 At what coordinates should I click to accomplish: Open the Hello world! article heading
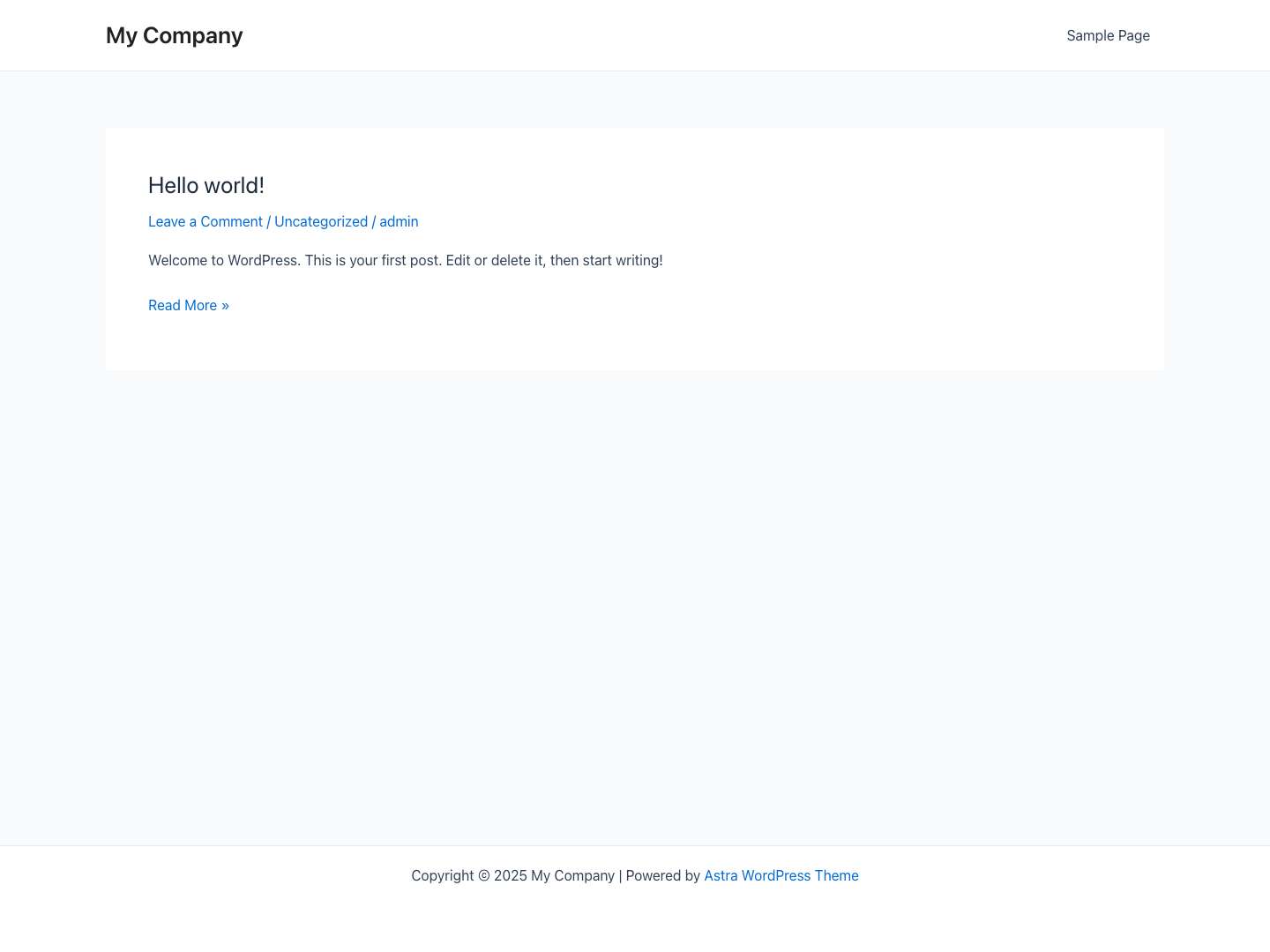(205, 185)
